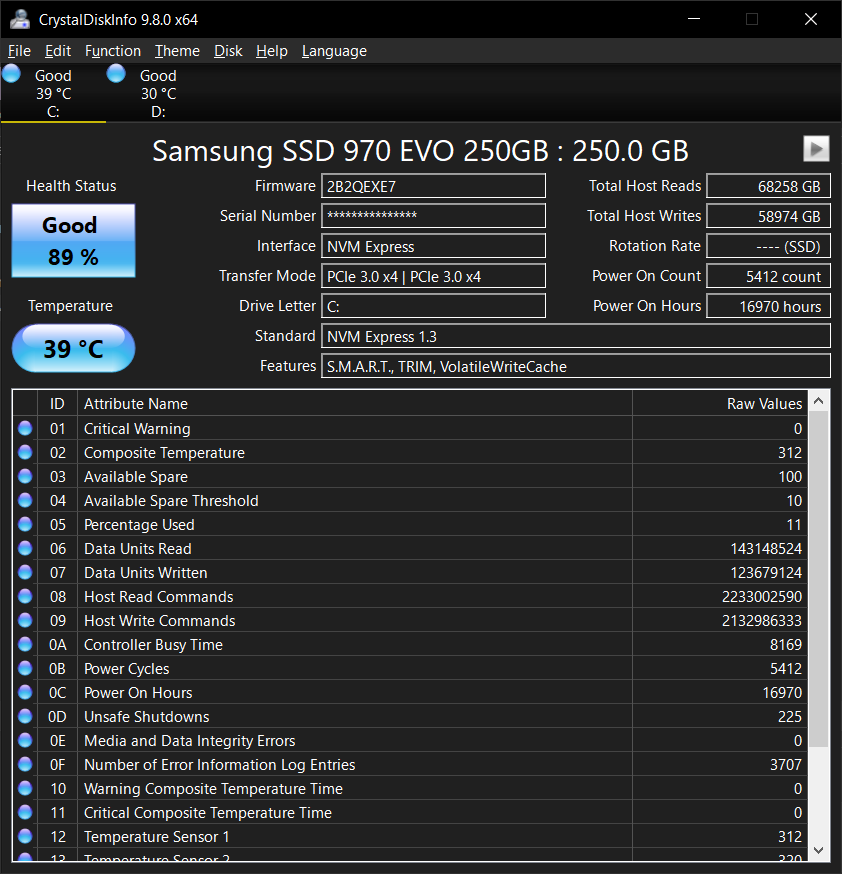Click status orb for Available Spare row
Viewport: 842px width, 874px height.
25,476
